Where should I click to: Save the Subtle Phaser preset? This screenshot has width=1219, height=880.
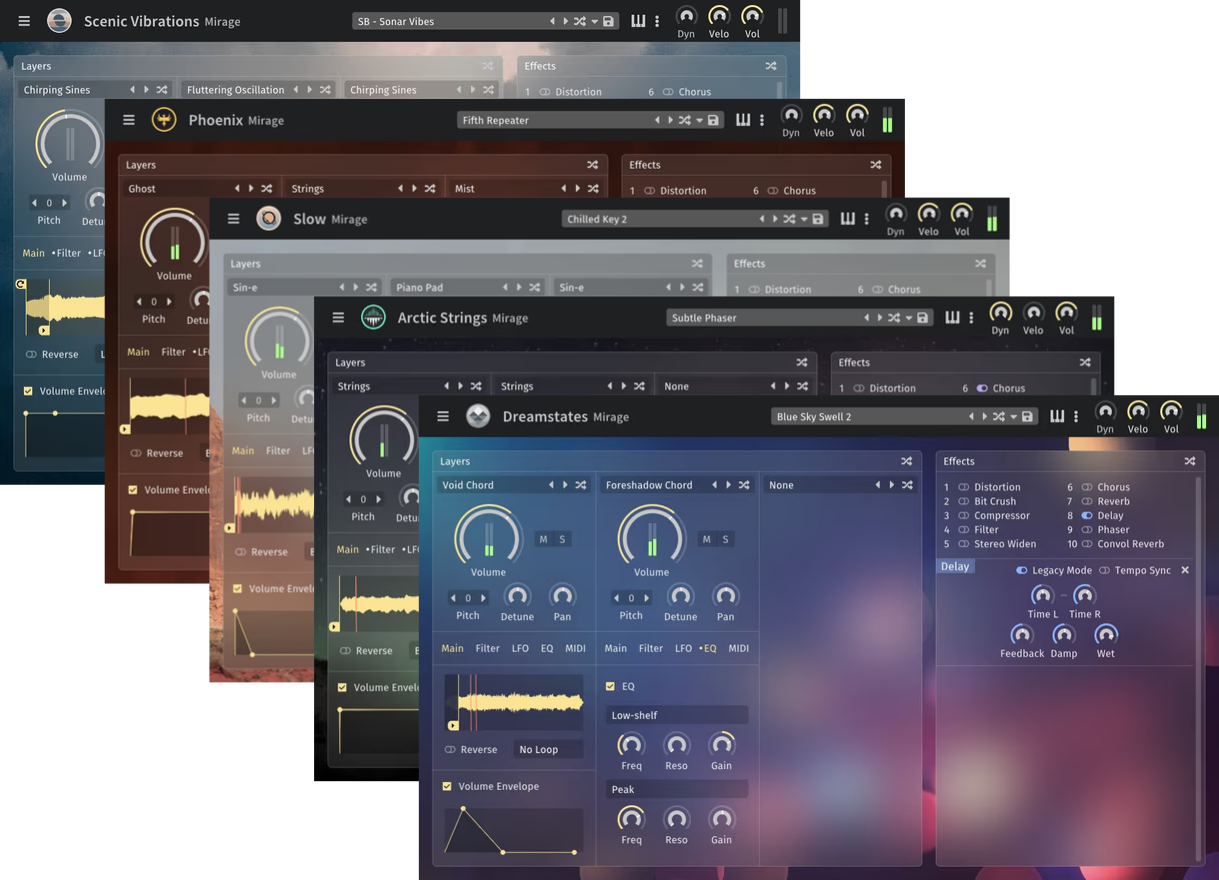coord(922,318)
